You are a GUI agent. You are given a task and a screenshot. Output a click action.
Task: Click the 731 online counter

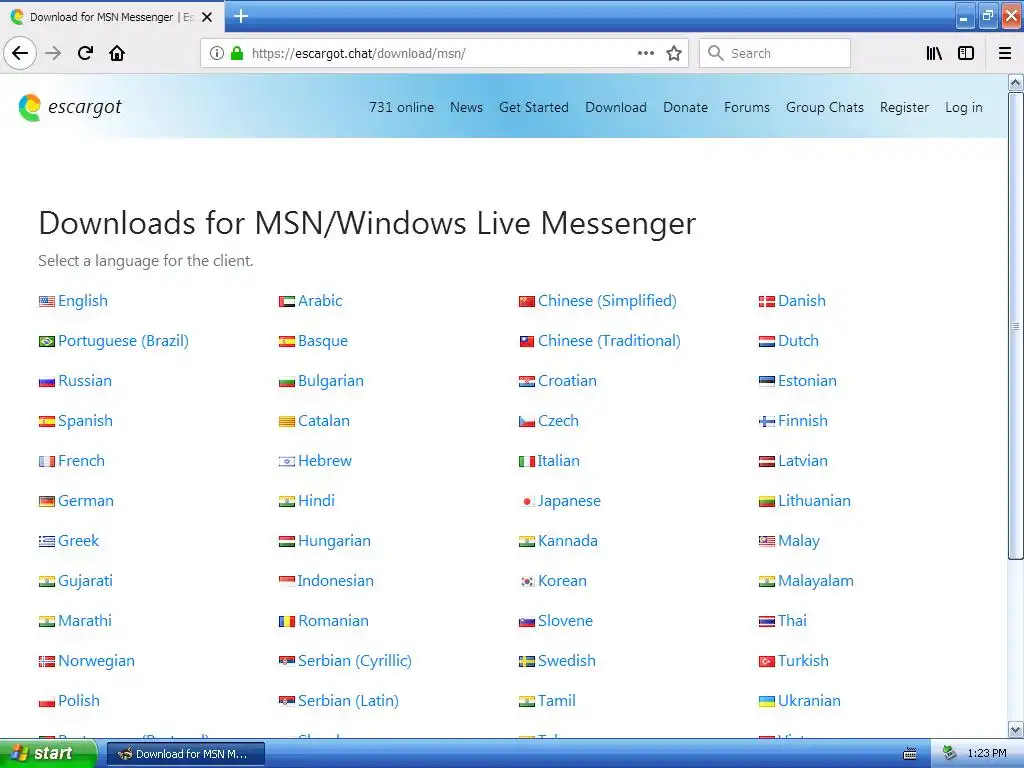coord(401,107)
